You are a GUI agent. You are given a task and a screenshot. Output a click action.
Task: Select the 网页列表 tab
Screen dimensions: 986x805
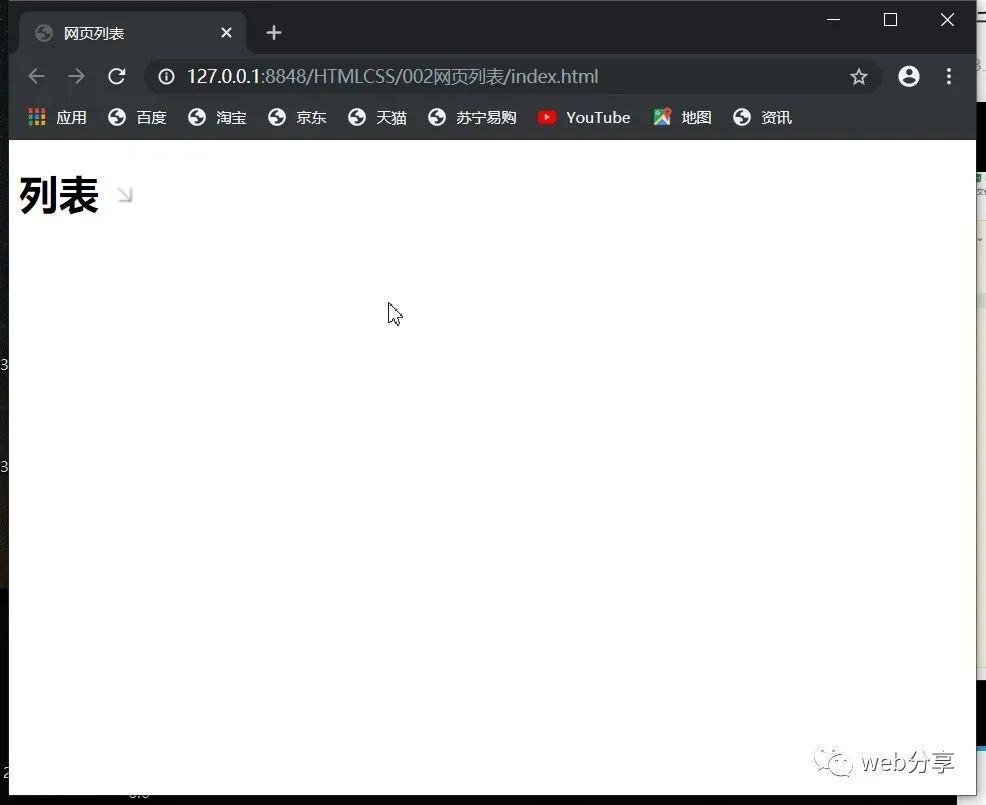(x=126, y=33)
